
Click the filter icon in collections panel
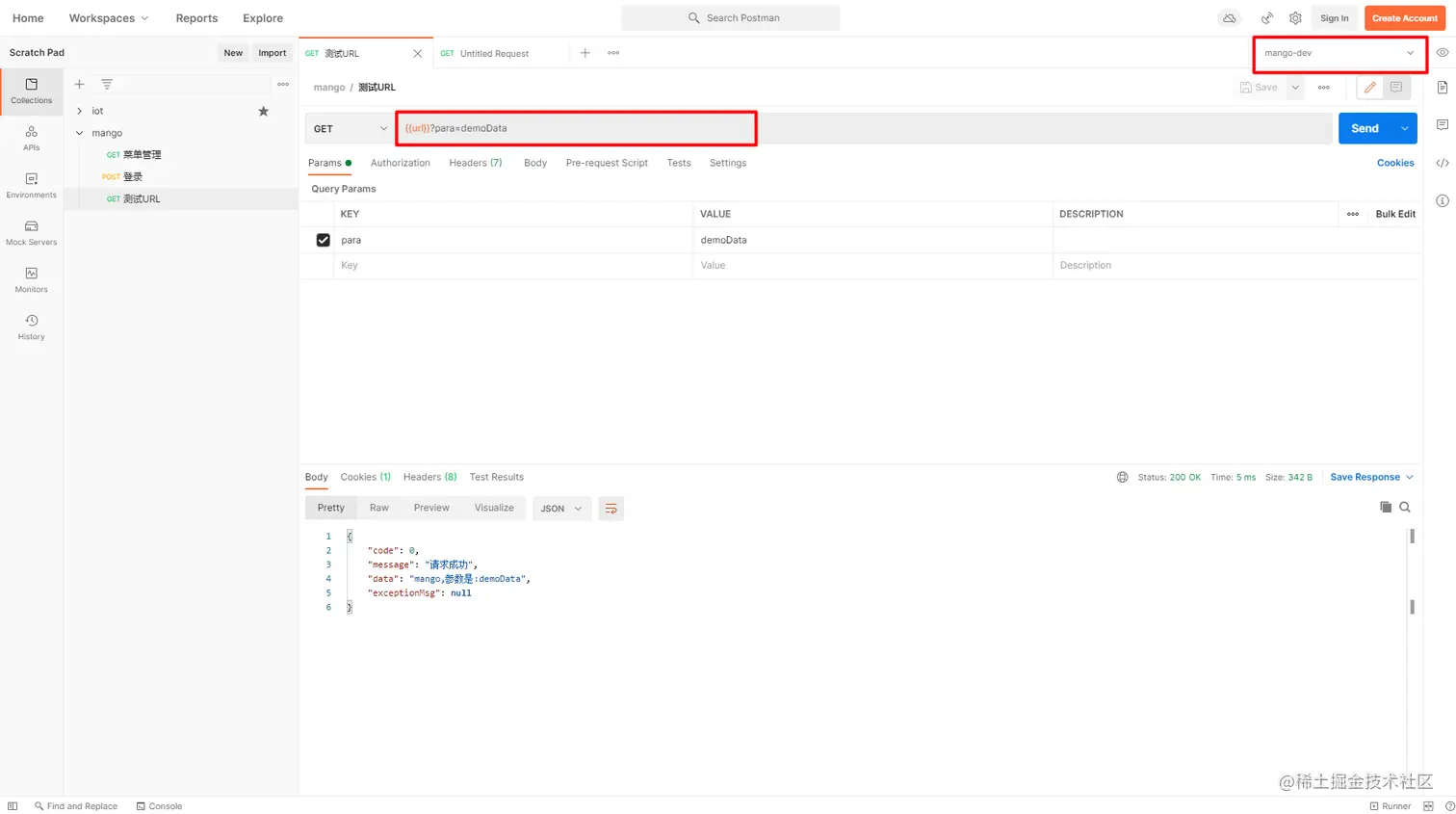107,85
